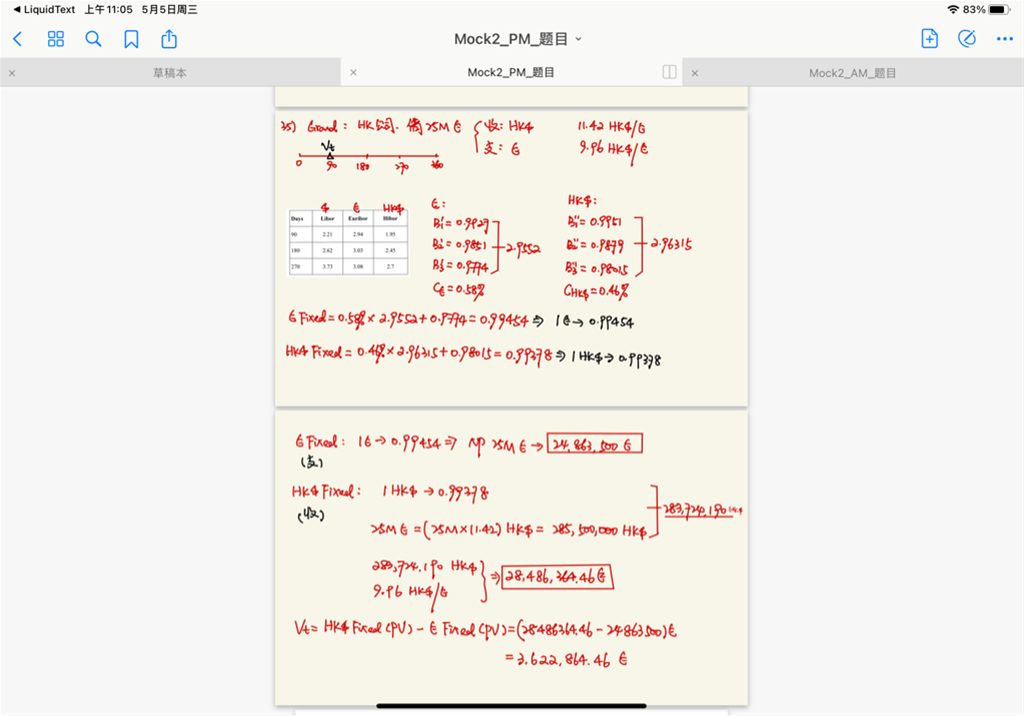Viewport: 1024px width, 716px height.
Task: Open the three-dots more options menu
Action: click(1004, 39)
